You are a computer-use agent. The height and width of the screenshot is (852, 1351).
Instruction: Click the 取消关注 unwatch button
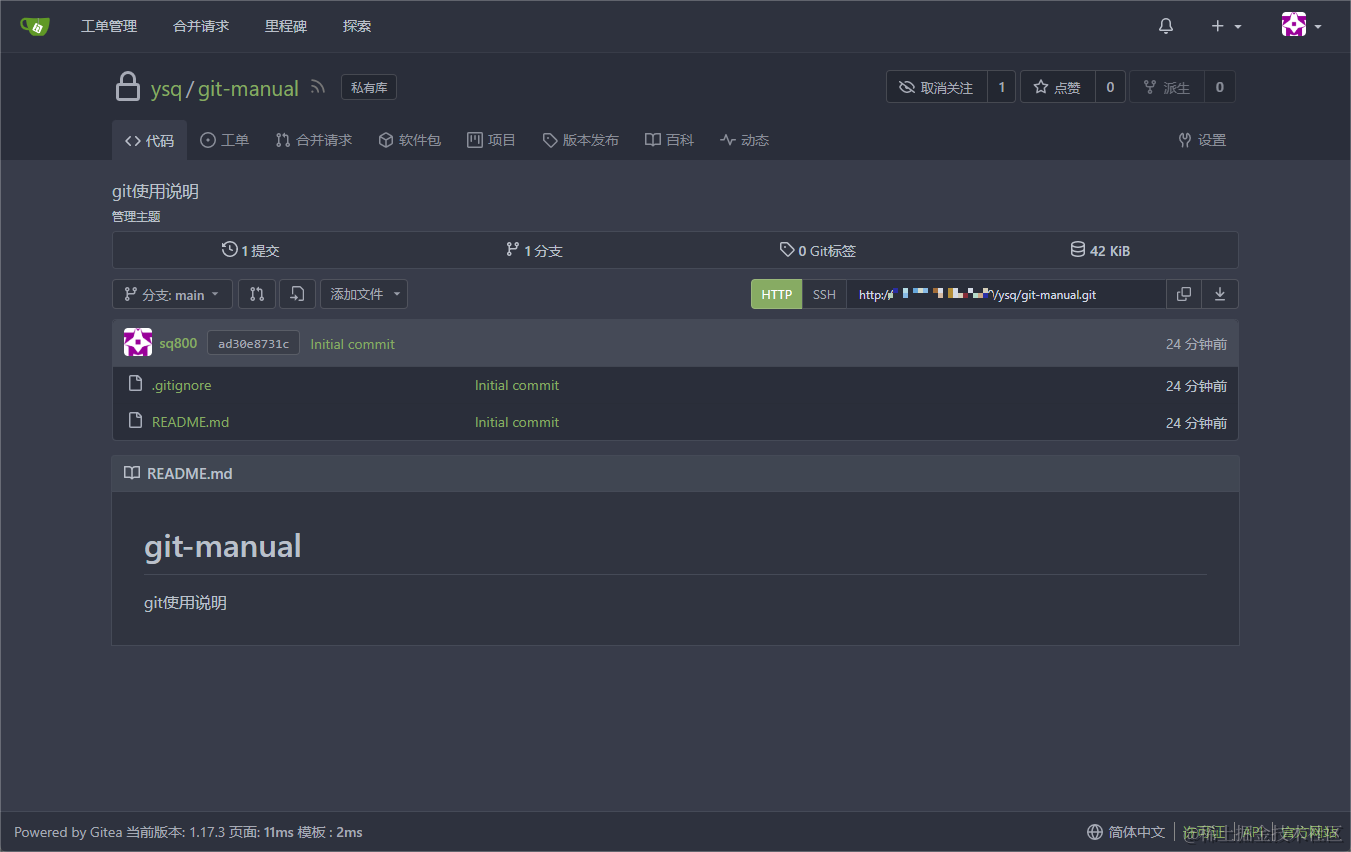(936, 87)
